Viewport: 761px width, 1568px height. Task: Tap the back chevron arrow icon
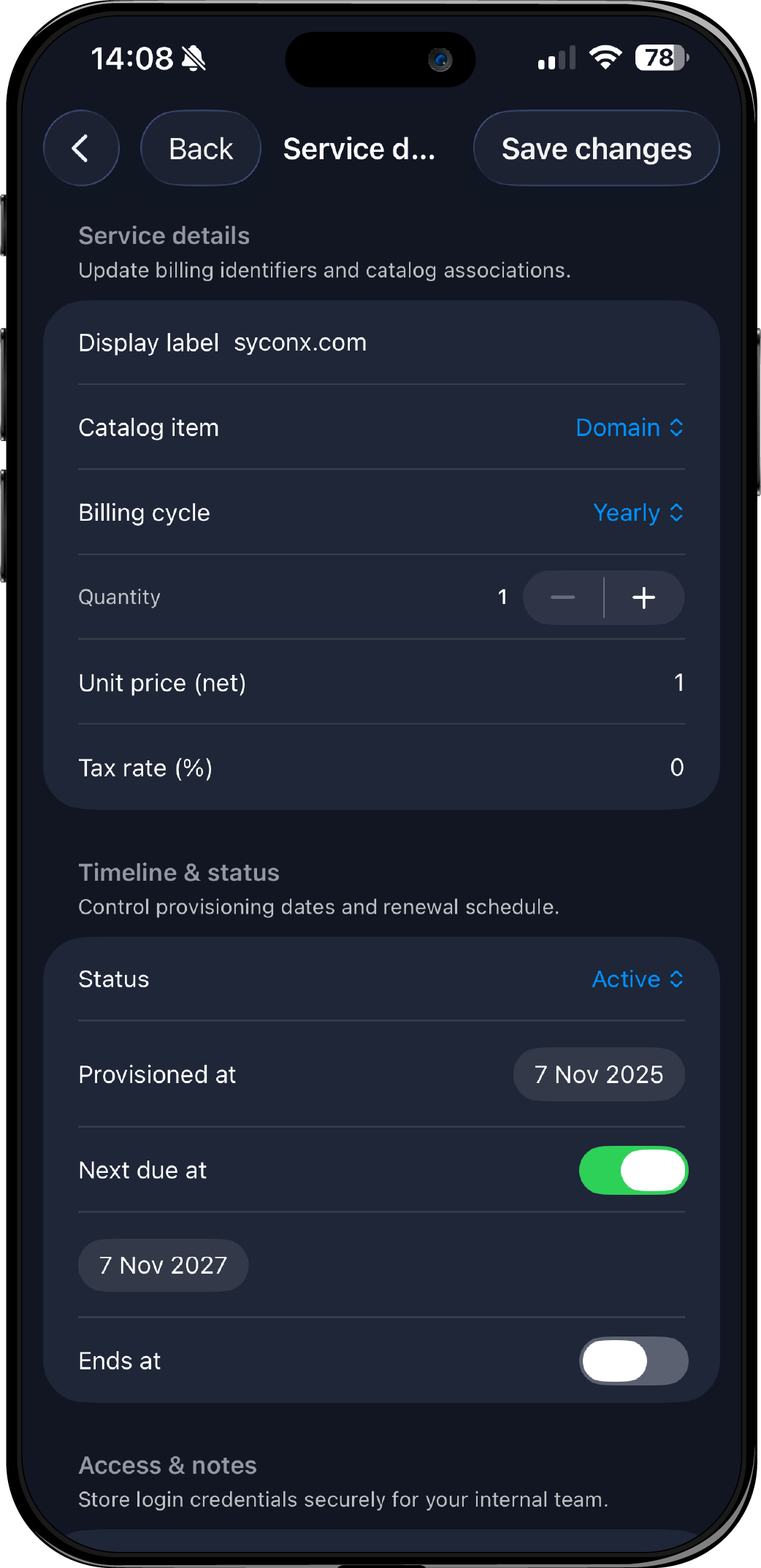pyautogui.click(x=81, y=148)
